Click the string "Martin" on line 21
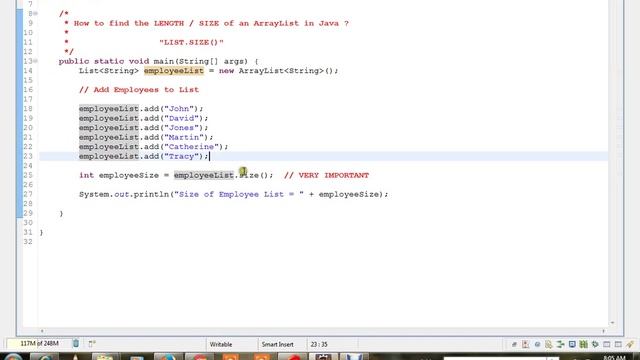This screenshot has height=360, width=640. click(x=184, y=137)
